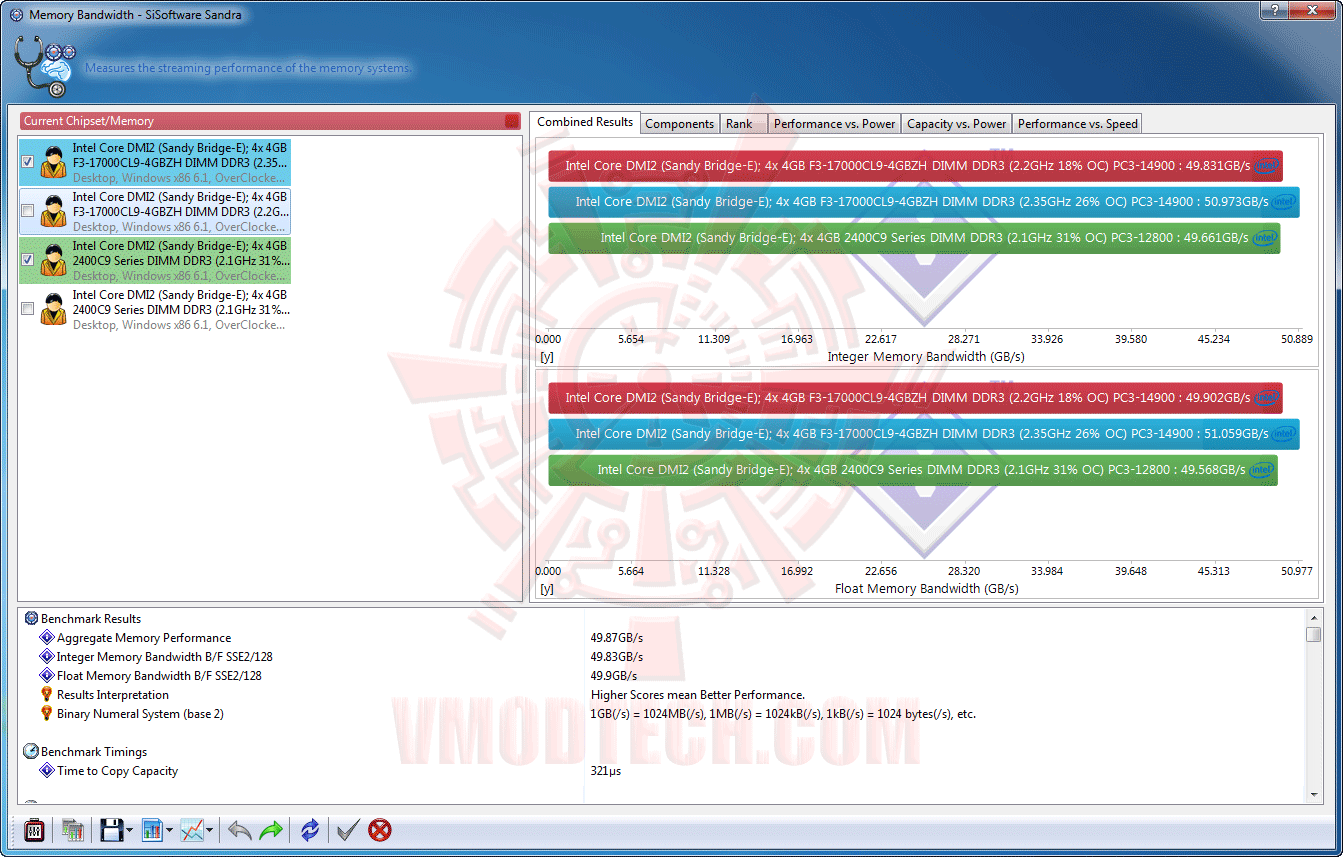The height and width of the screenshot is (857, 1343).
Task: Click the Benchmark Results section icon
Action: [x=31, y=619]
